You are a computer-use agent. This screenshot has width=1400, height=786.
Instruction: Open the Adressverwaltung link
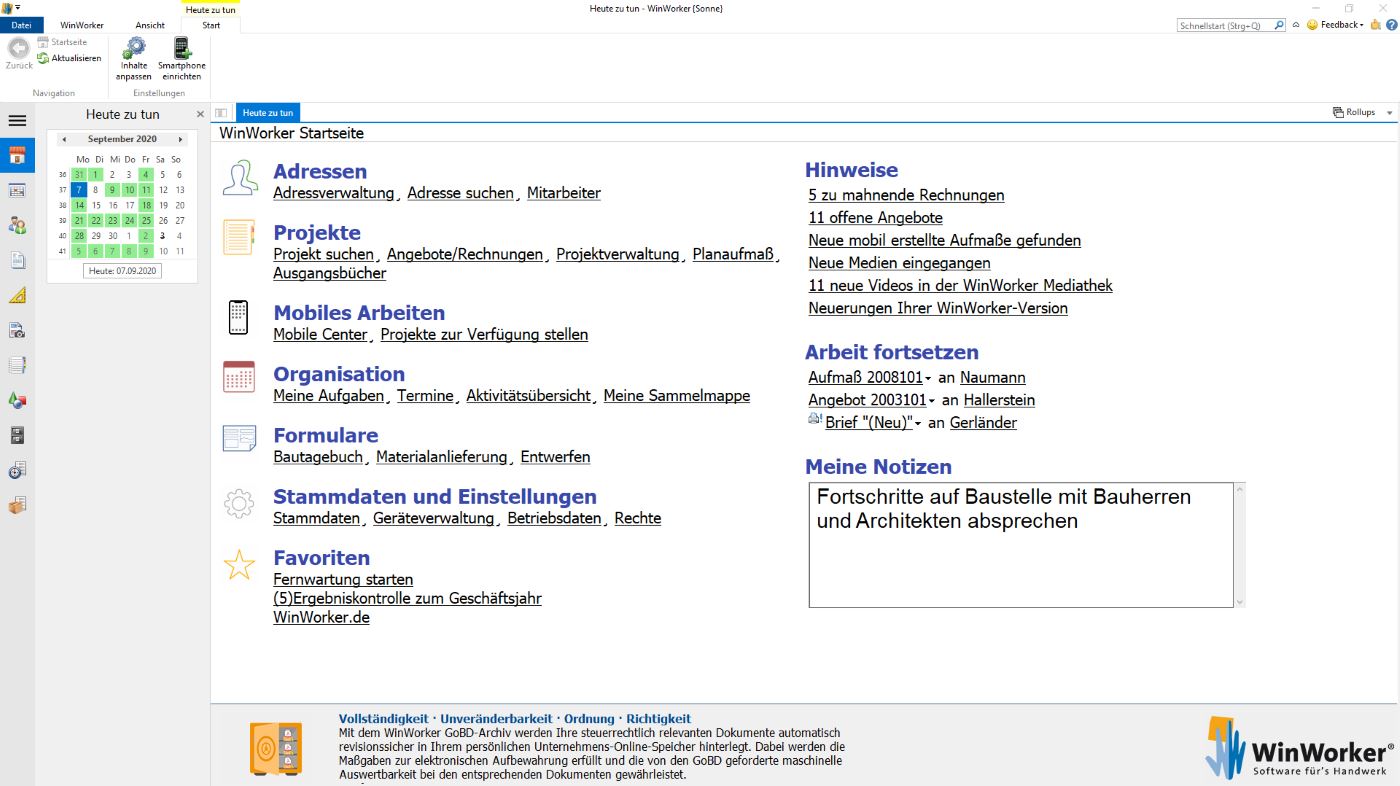(333, 193)
